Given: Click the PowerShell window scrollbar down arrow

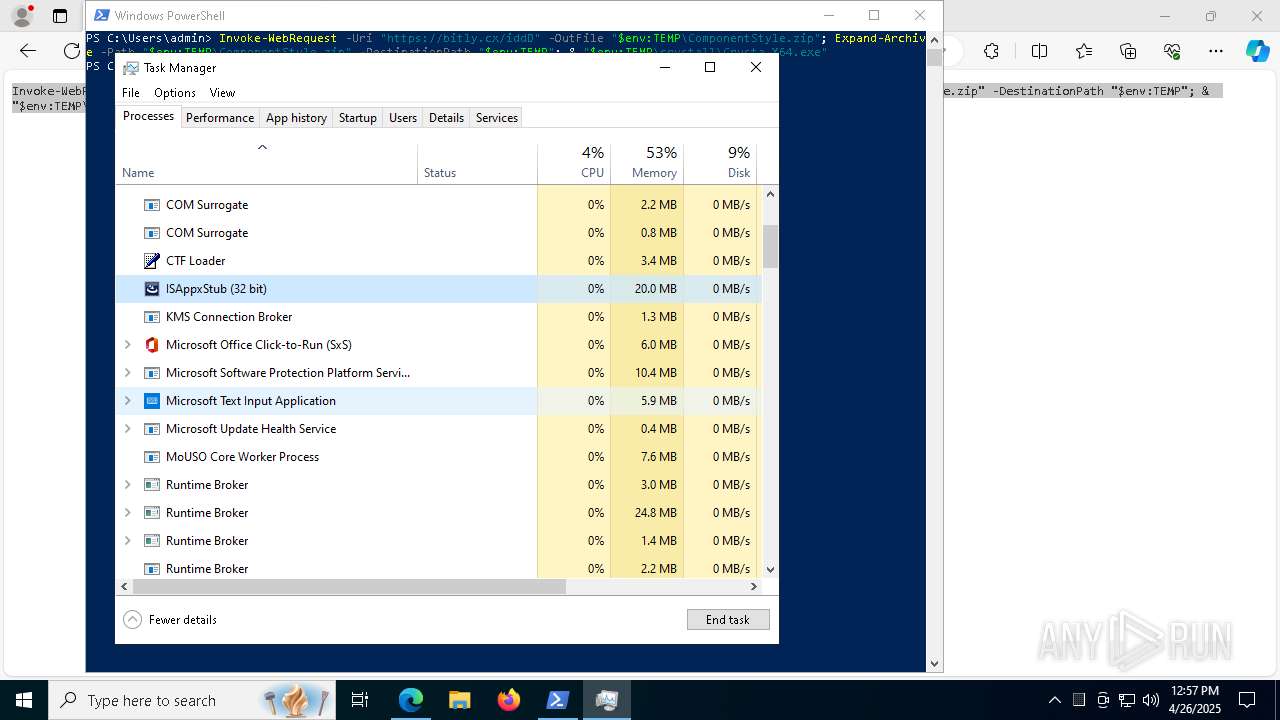Looking at the screenshot, I should (x=934, y=663).
